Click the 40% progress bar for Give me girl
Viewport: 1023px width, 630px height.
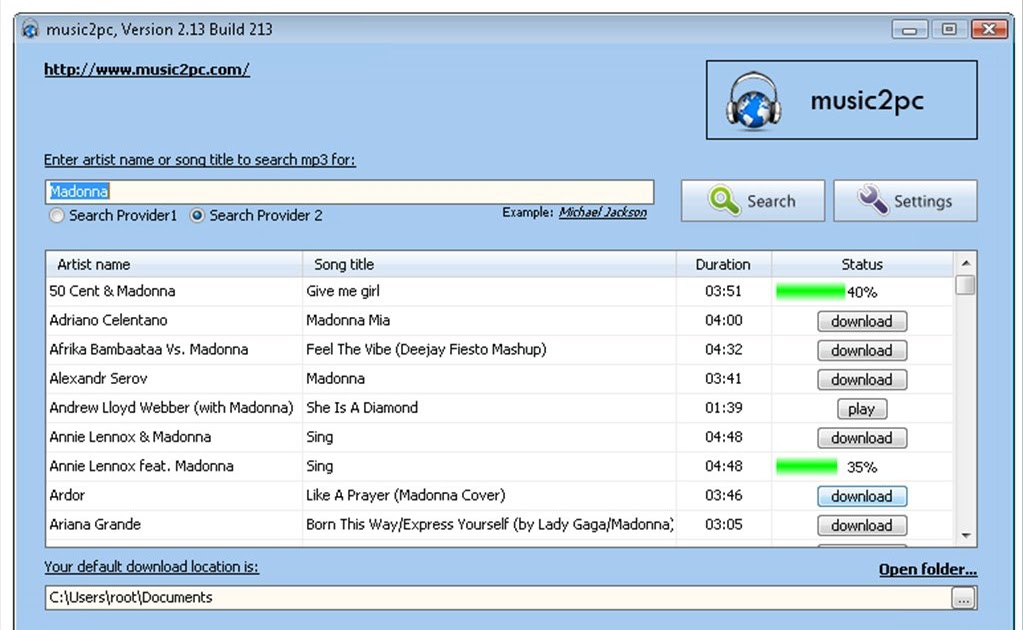(810, 292)
